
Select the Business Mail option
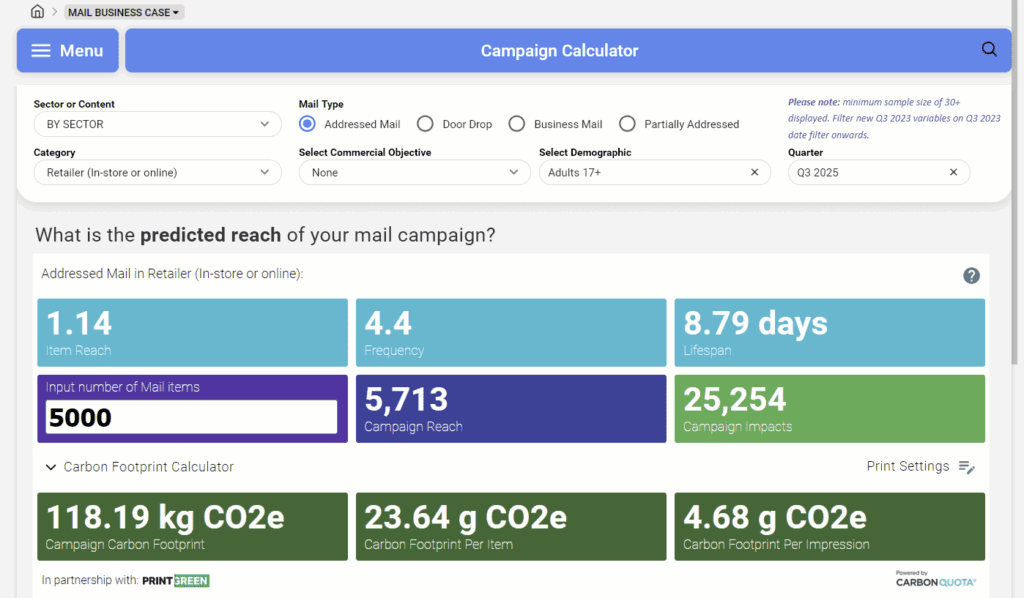517,123
